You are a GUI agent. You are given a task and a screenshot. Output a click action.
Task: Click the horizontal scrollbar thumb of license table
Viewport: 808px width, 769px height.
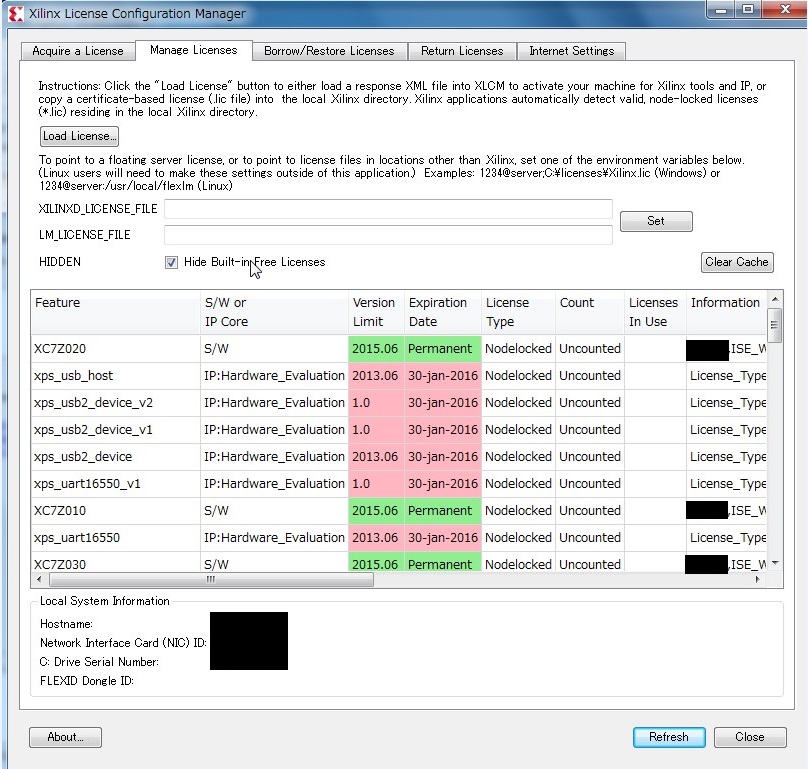pyautogui.click(x=211, y=580)
